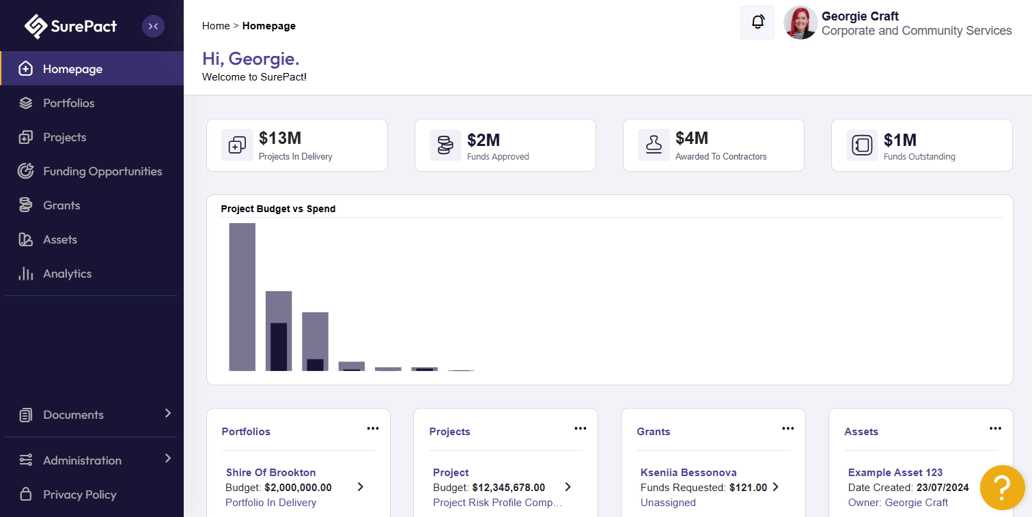Click the yellow help question mark button
Viewport: 1032px width, 517px height.
(x=1002, y=487)
